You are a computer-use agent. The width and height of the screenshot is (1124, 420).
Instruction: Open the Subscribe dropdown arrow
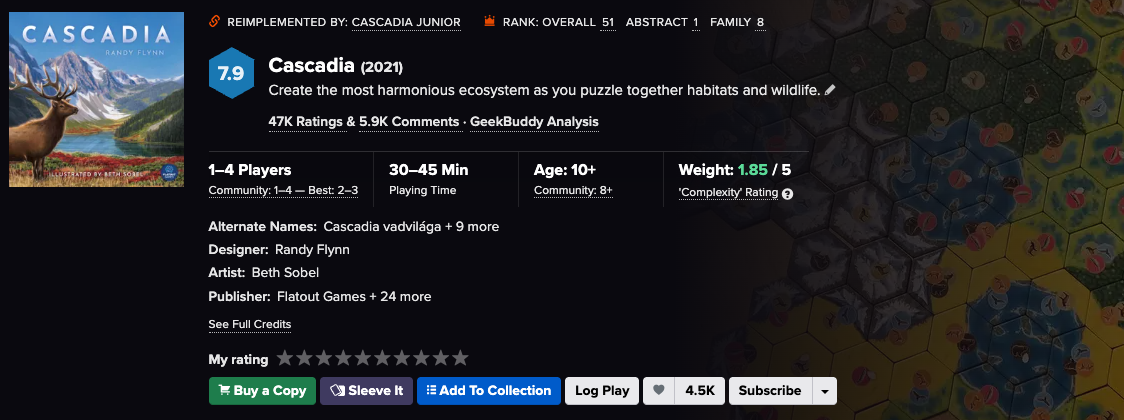824,391
